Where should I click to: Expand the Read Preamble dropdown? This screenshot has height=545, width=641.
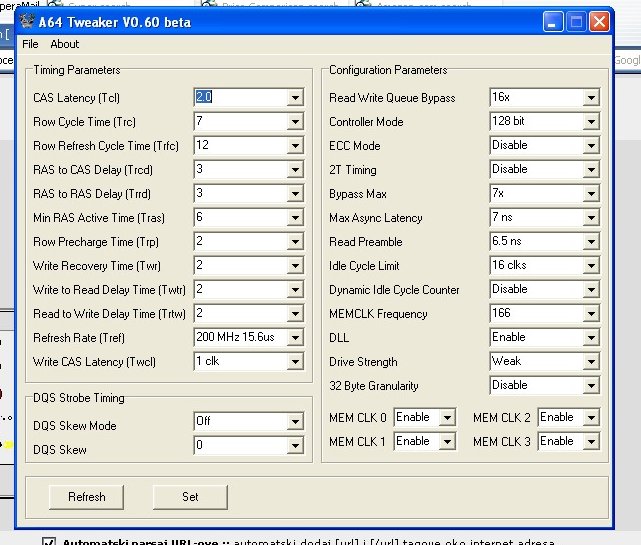(591, 242)
